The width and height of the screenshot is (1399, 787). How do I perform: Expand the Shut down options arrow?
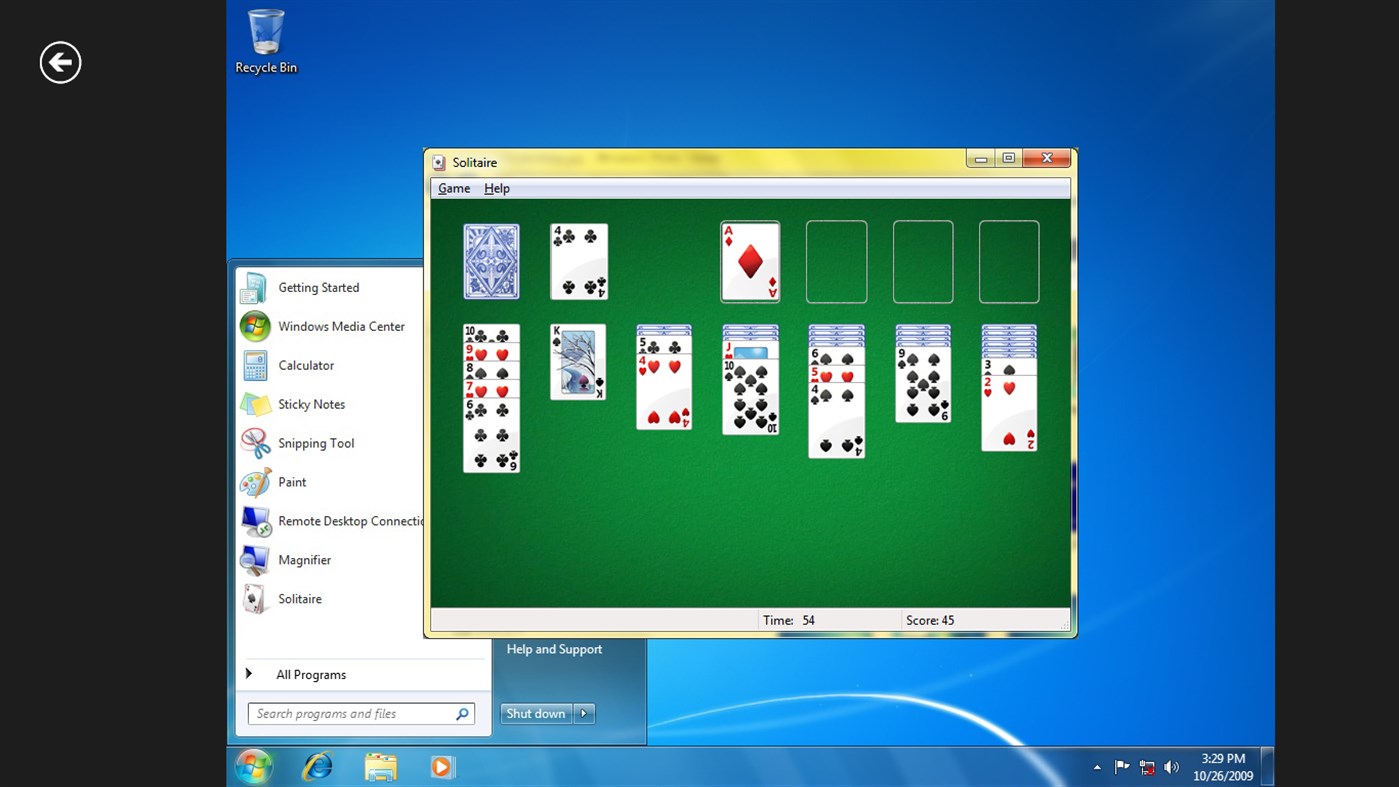coord(583,713)
